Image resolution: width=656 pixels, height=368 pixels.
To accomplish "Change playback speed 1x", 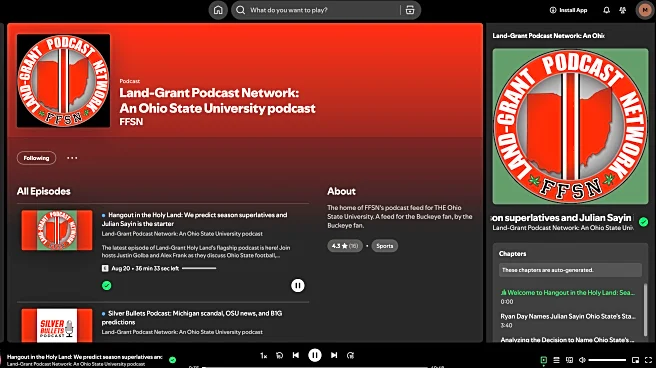I will coord(264,355).
